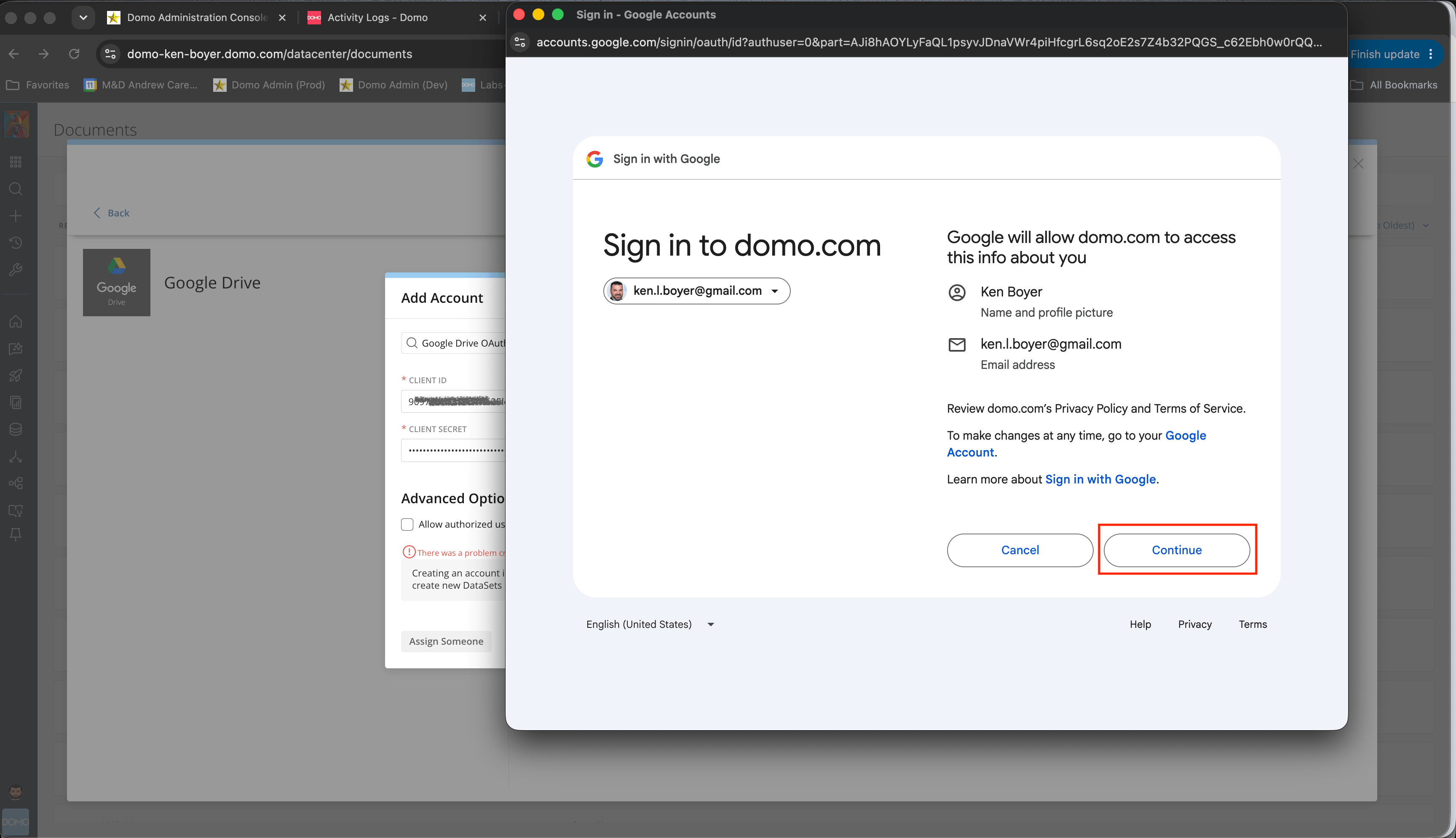Click the user avatar at sidebar bottom

(16, 791)
